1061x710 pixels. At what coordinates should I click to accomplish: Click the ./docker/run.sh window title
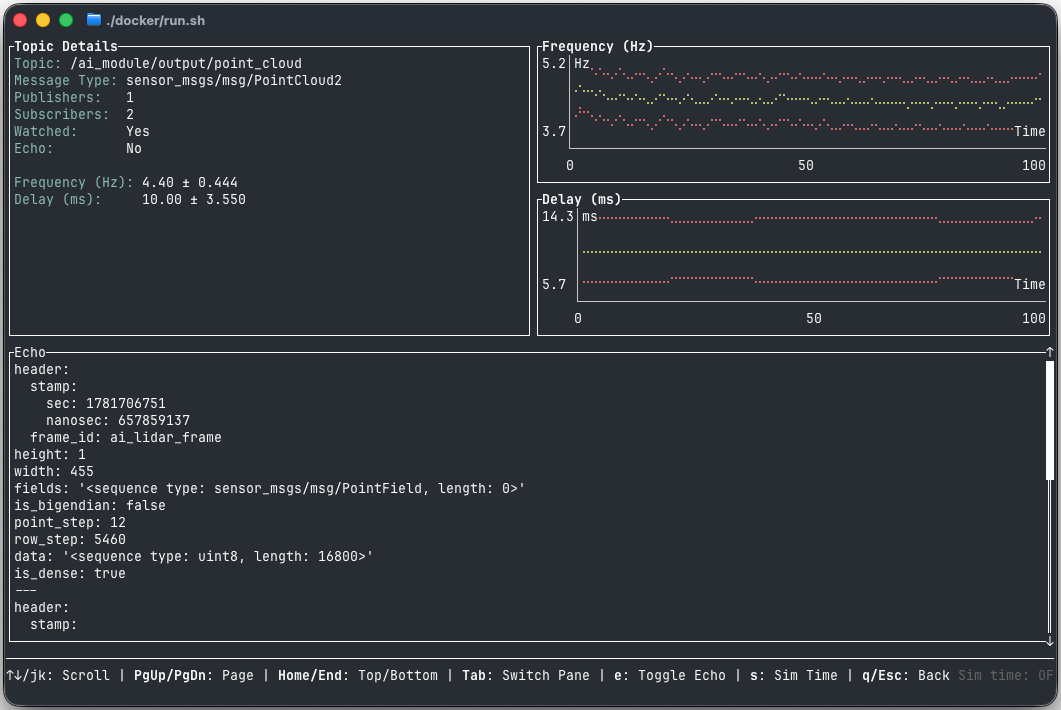click(156, 20)
